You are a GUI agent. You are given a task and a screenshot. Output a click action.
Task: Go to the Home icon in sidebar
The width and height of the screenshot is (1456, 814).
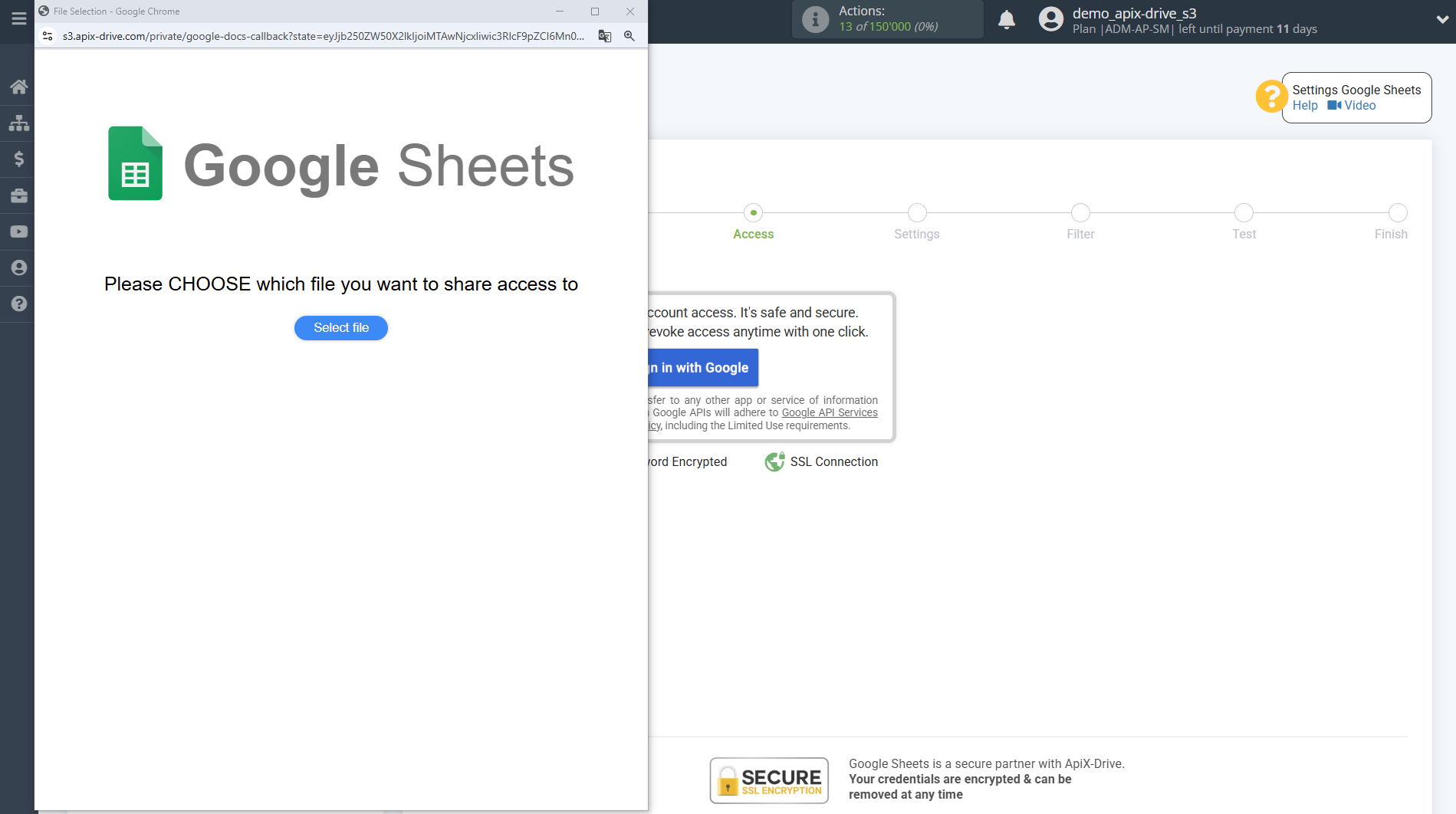18,87
